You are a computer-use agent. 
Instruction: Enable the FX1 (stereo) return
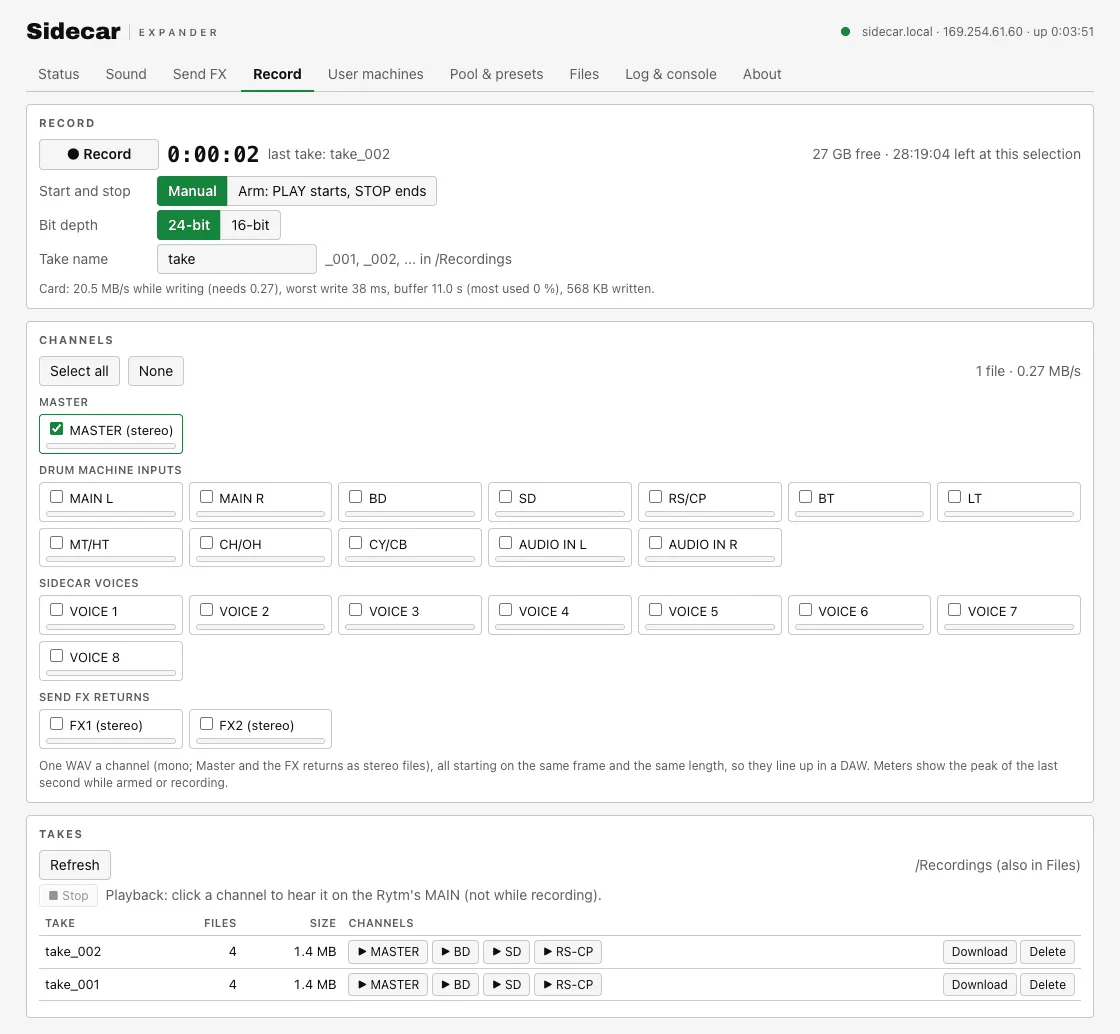(x=56, y=724)
